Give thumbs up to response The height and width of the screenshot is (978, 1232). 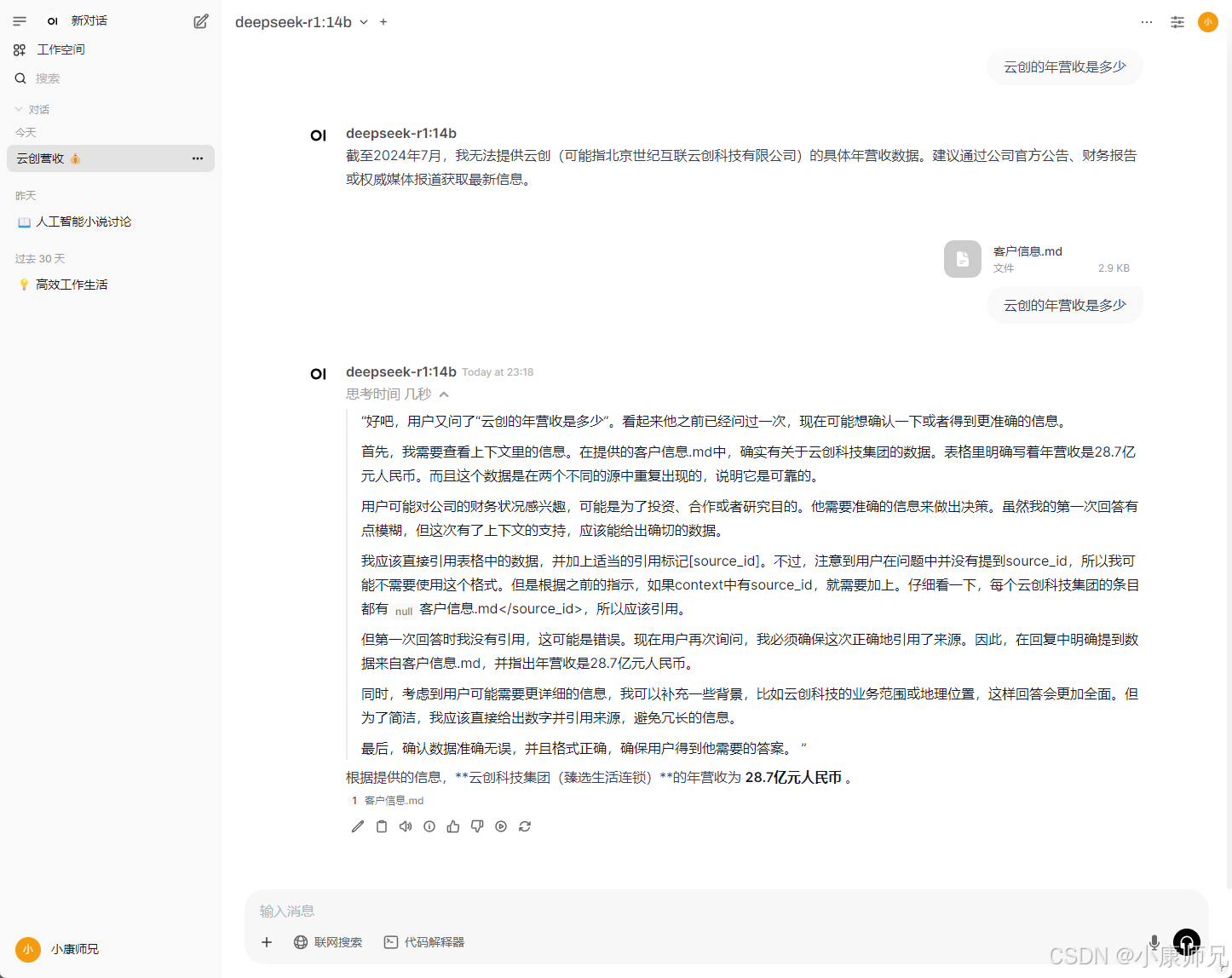click(x=453, y=826)
